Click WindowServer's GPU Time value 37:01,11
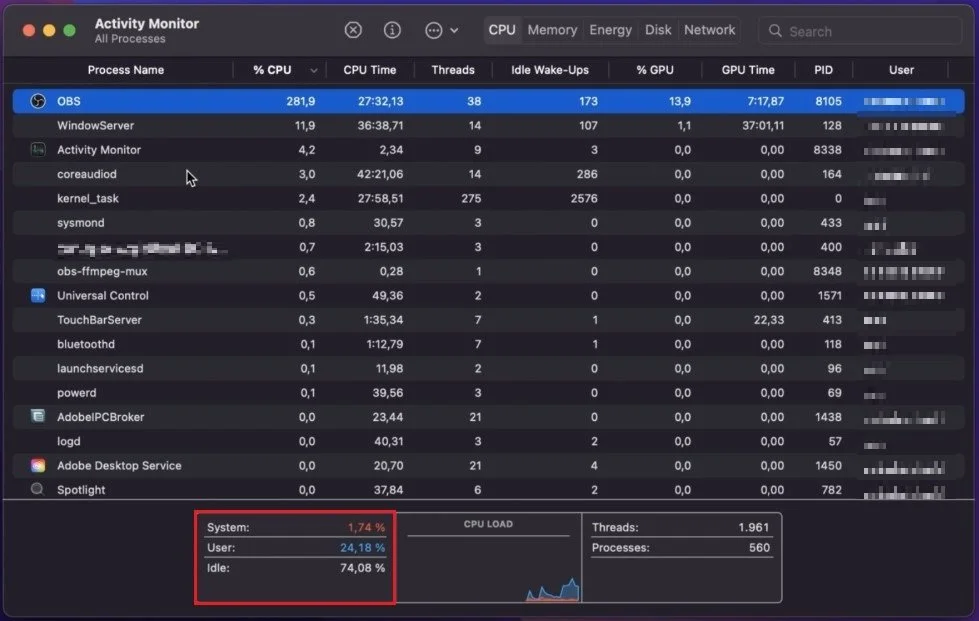Viewport: 979px width, 621px height. pos(763,125)
